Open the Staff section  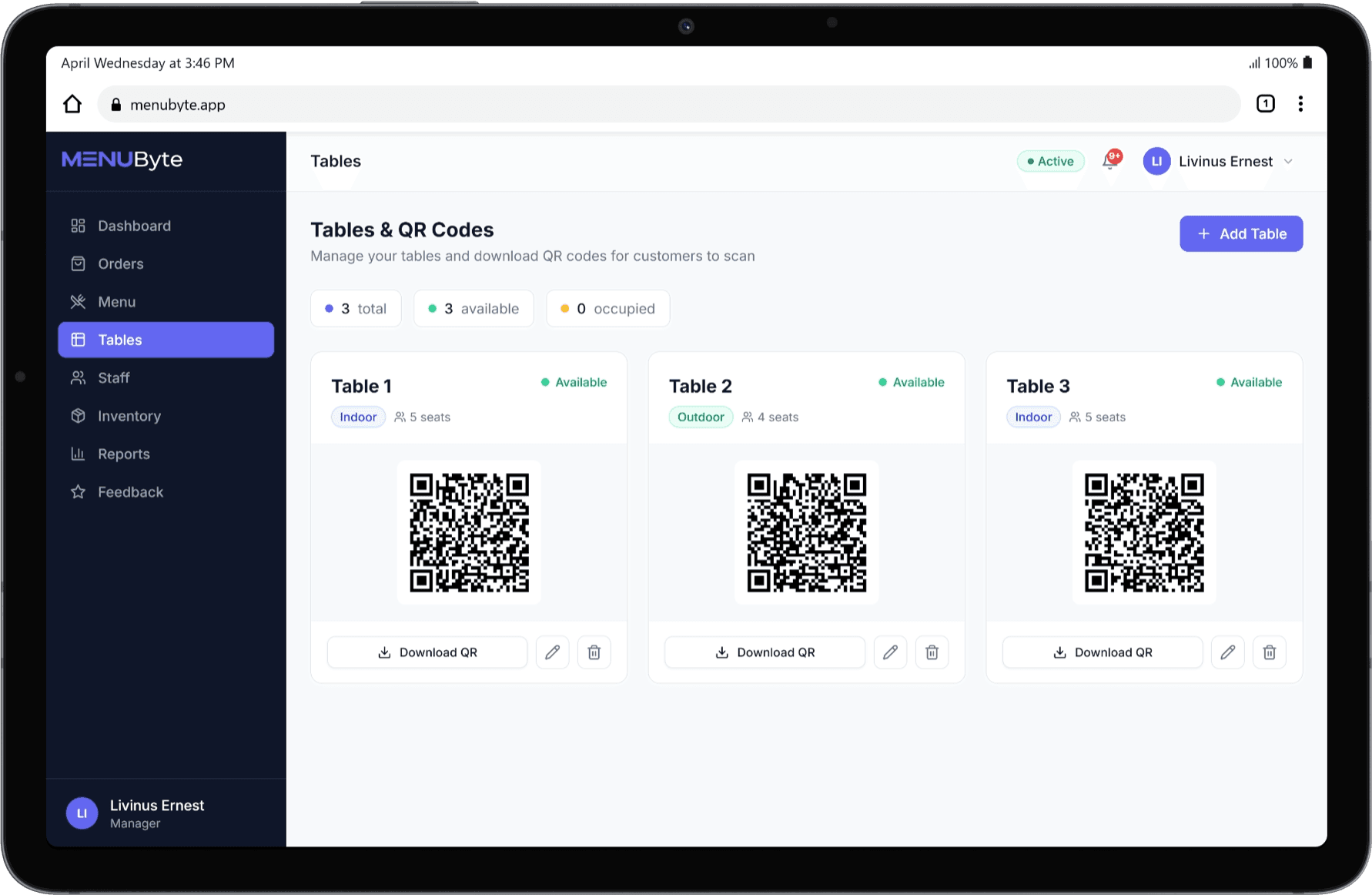pos(166,377)
